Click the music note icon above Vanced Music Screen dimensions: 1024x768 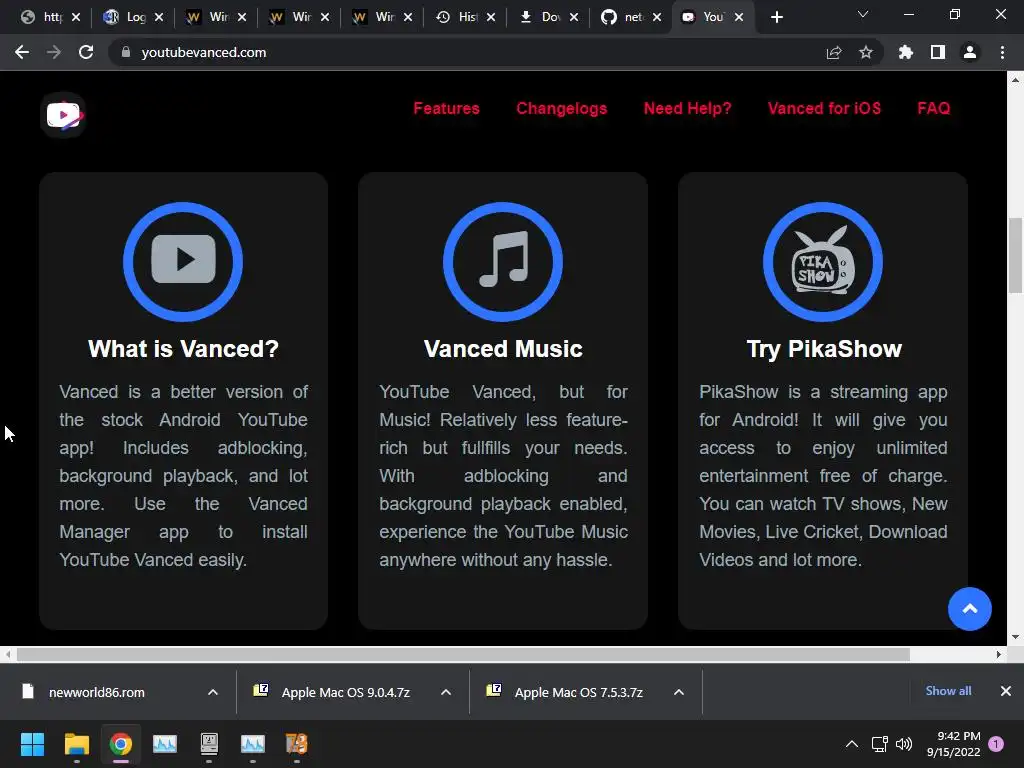[503, 261]
